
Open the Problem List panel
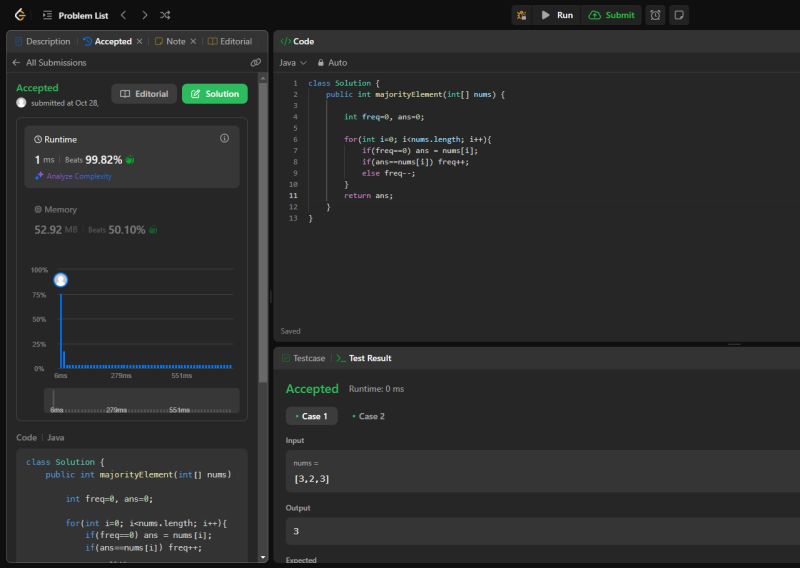(76, 15)
